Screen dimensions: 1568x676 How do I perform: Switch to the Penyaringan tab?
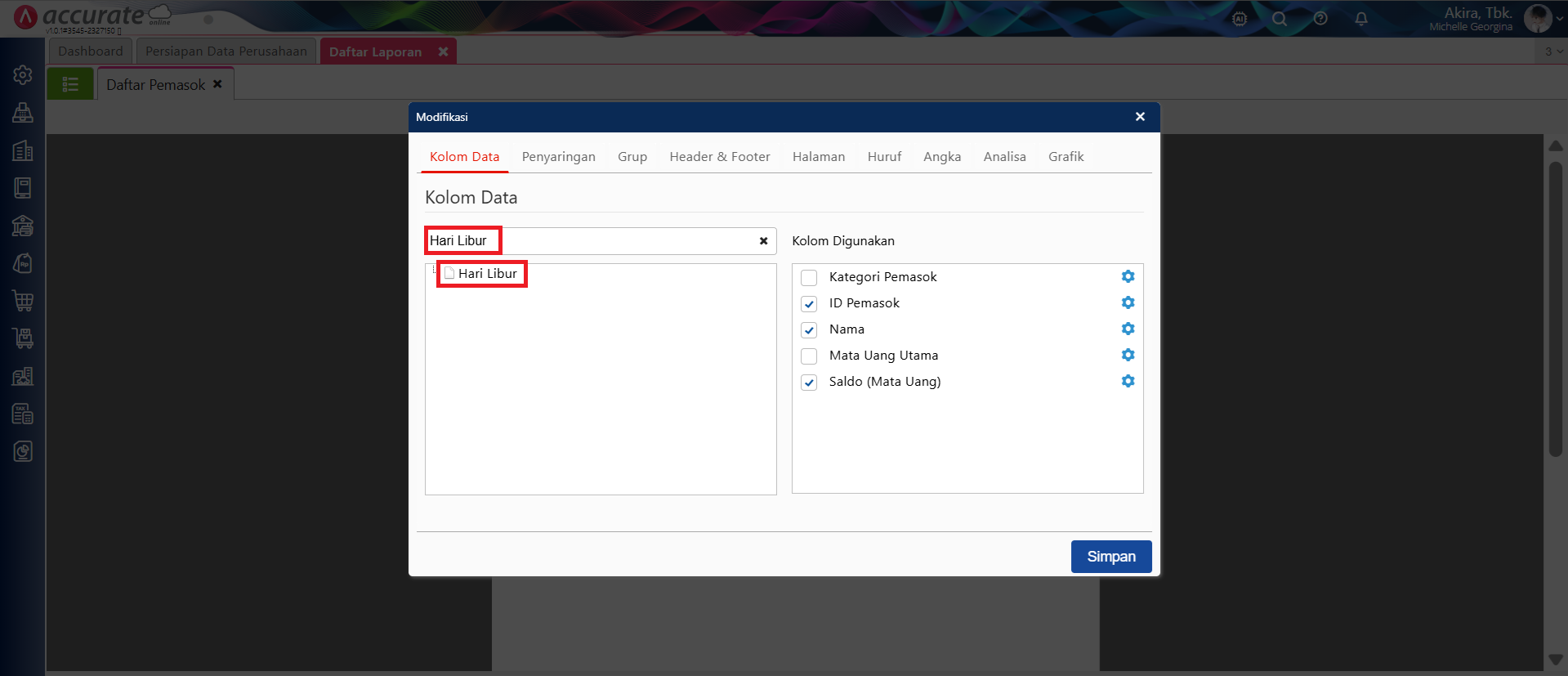click(558, 156)
